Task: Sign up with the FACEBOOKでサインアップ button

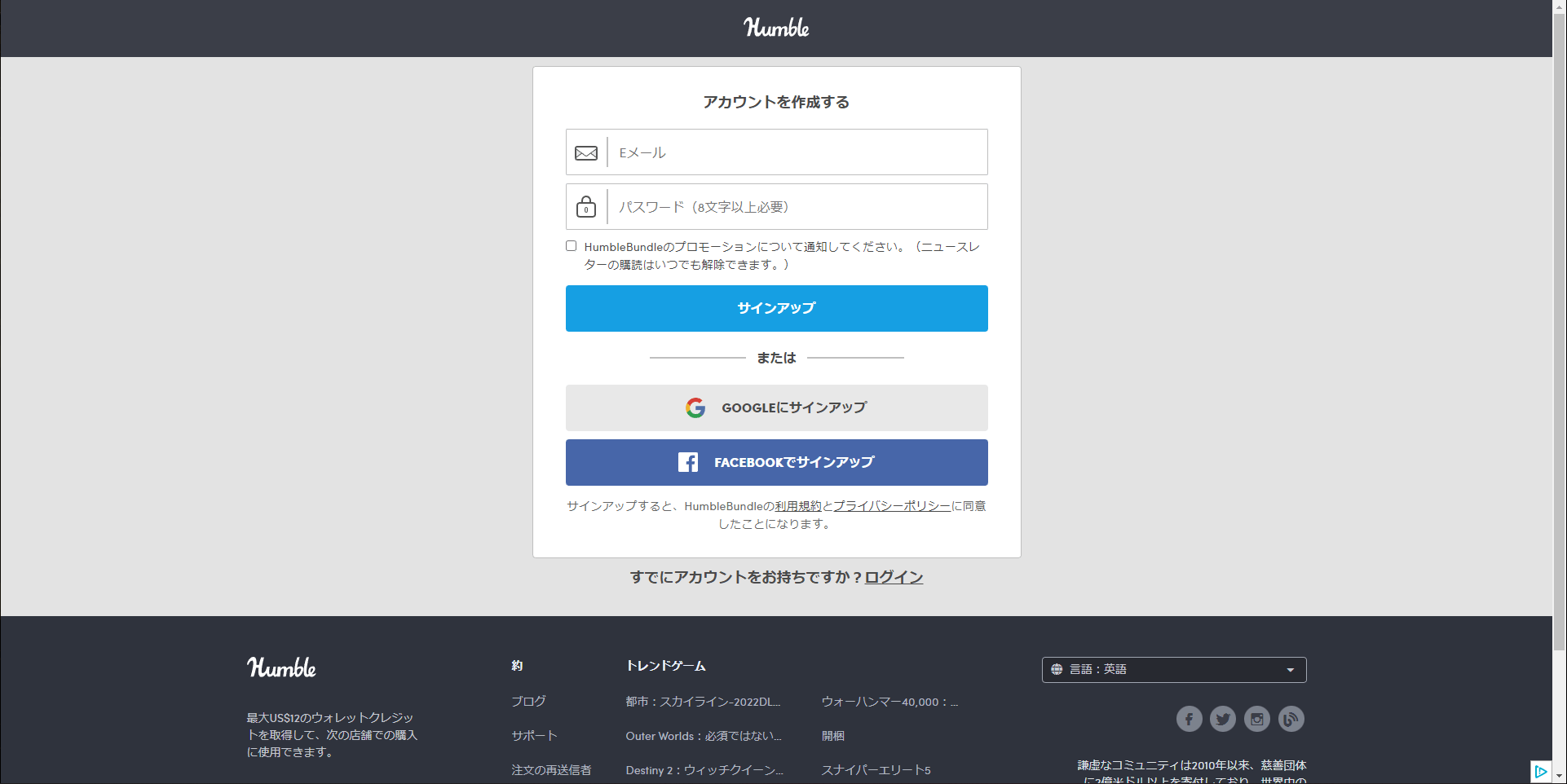Action: point(776,462)
